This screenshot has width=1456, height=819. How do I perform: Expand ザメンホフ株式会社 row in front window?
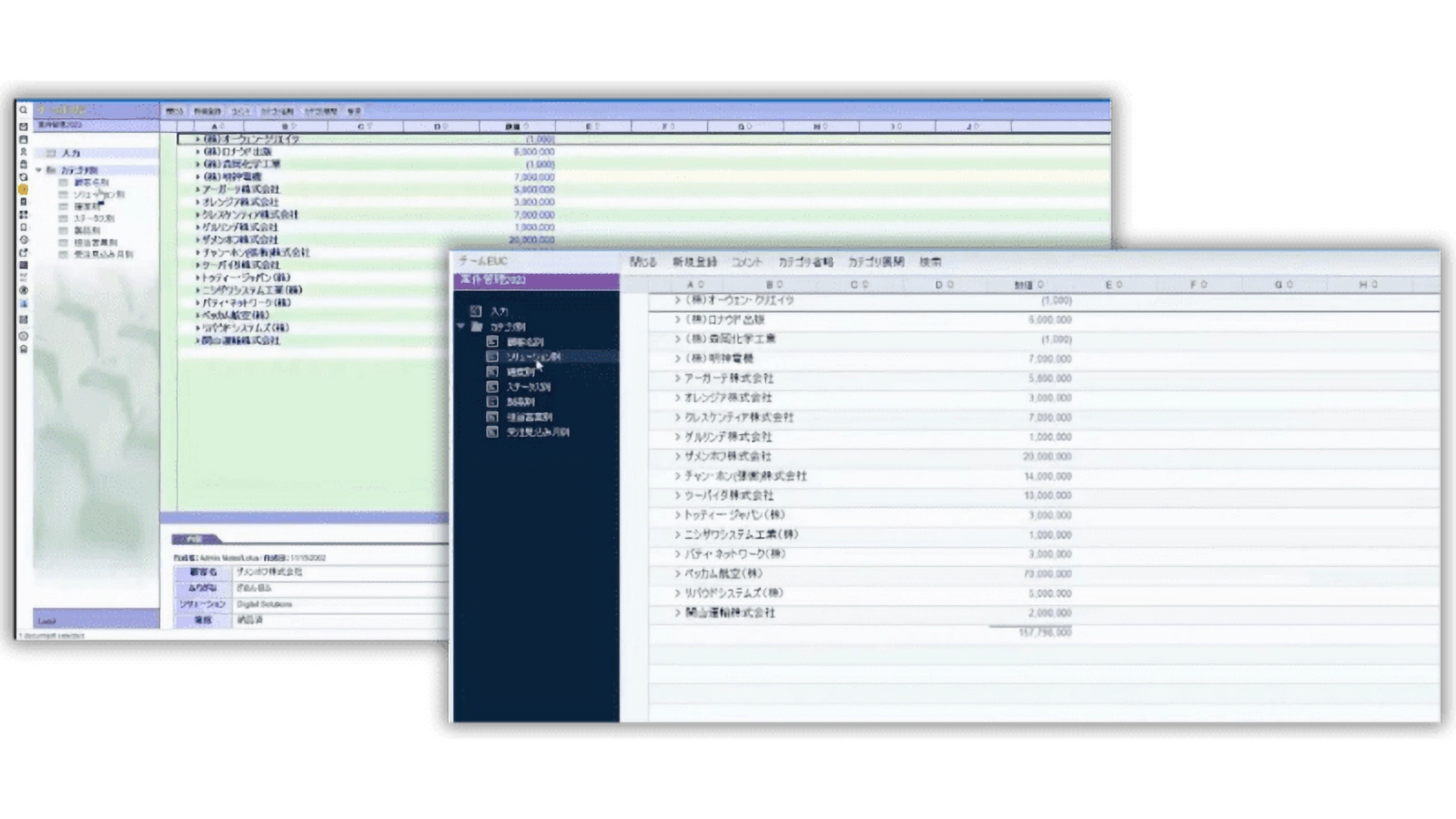pyautogui.click(x=677, y=456)
